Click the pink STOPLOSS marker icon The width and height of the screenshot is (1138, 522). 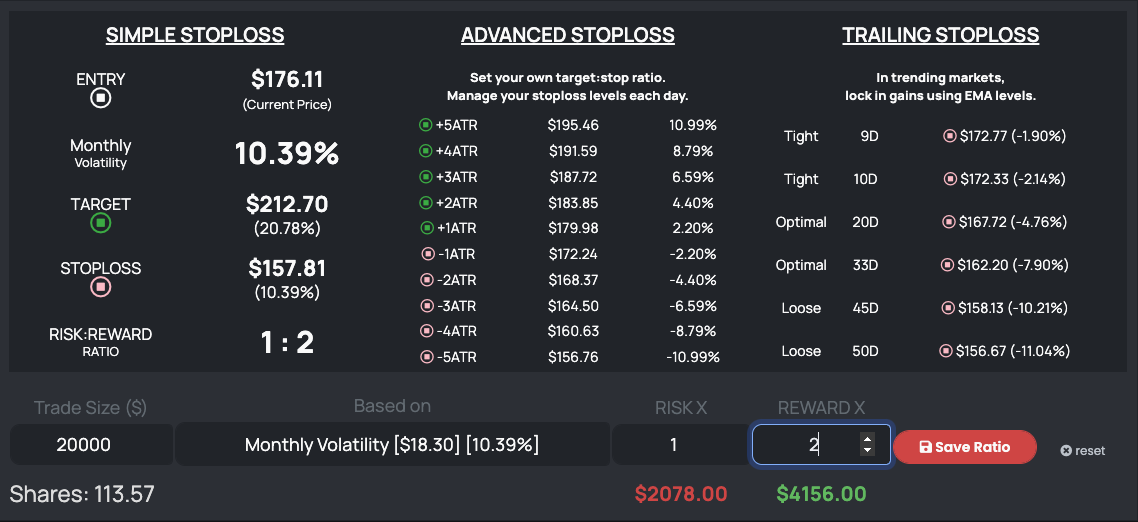100,287
